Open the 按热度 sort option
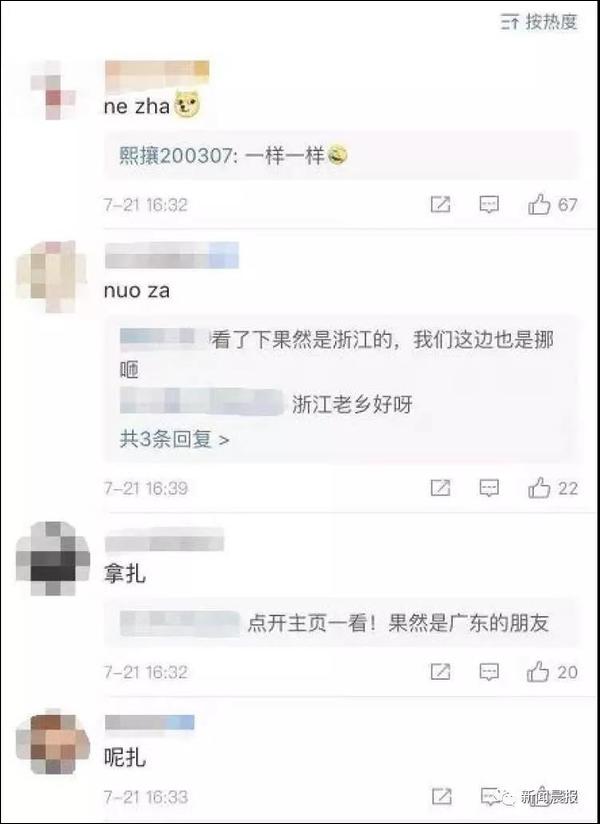 (x=539, y=22)
